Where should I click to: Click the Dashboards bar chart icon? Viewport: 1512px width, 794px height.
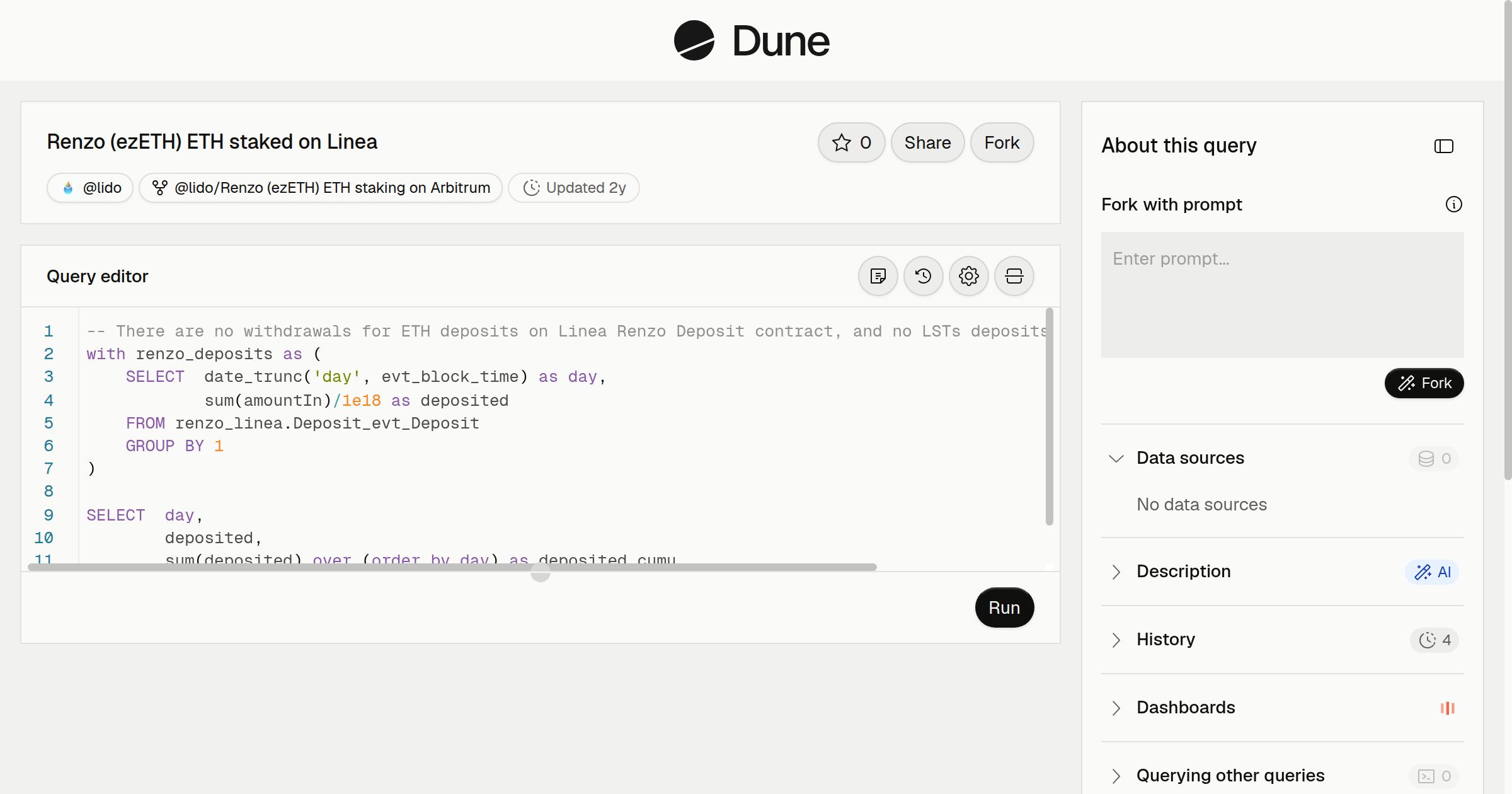pos(1447,708)
